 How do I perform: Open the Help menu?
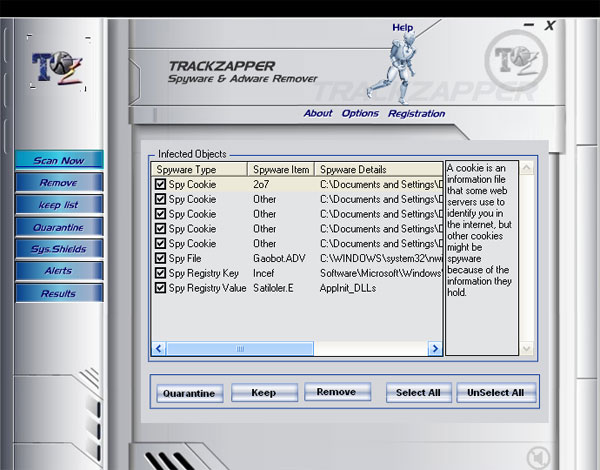click(403, 28)
